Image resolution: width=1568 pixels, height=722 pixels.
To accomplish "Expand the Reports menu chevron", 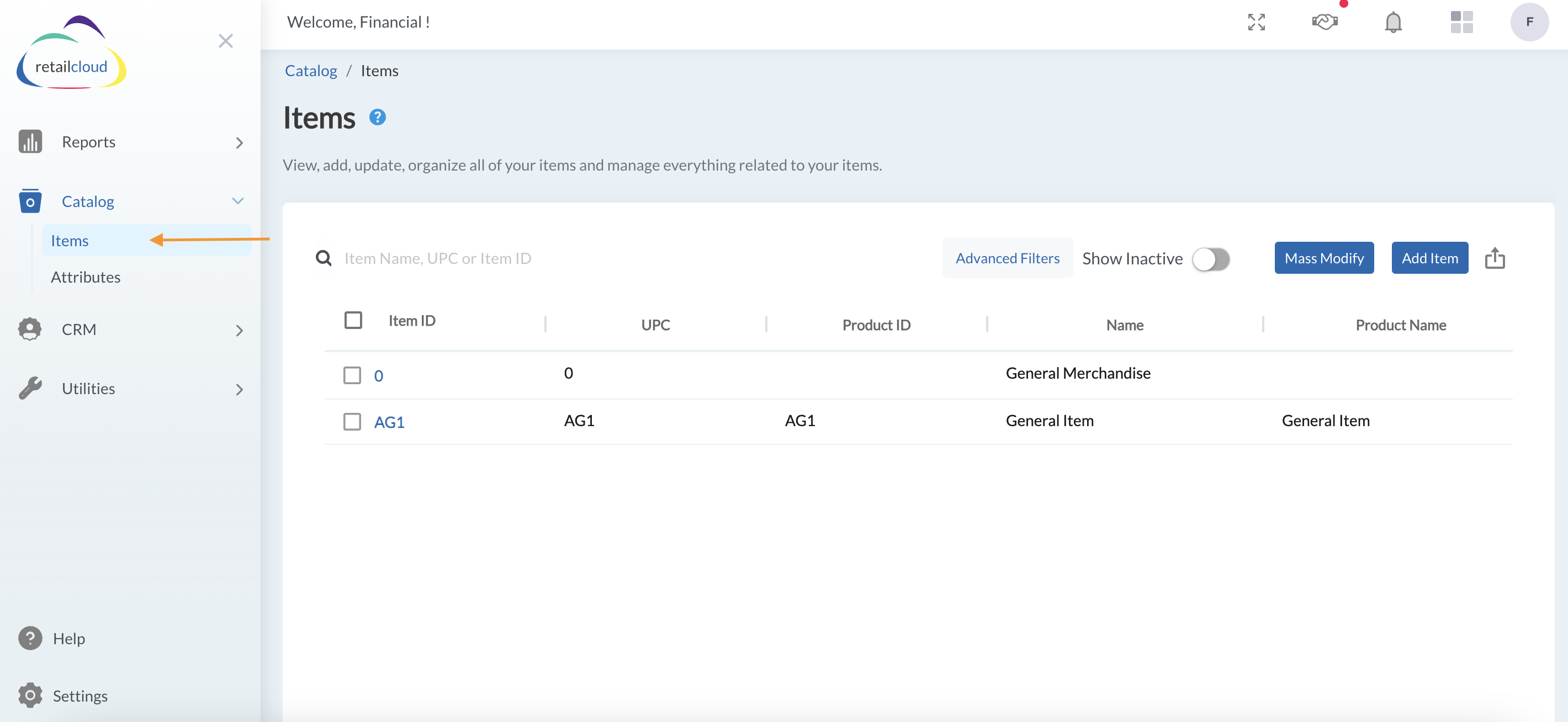I will pos(239,143).
